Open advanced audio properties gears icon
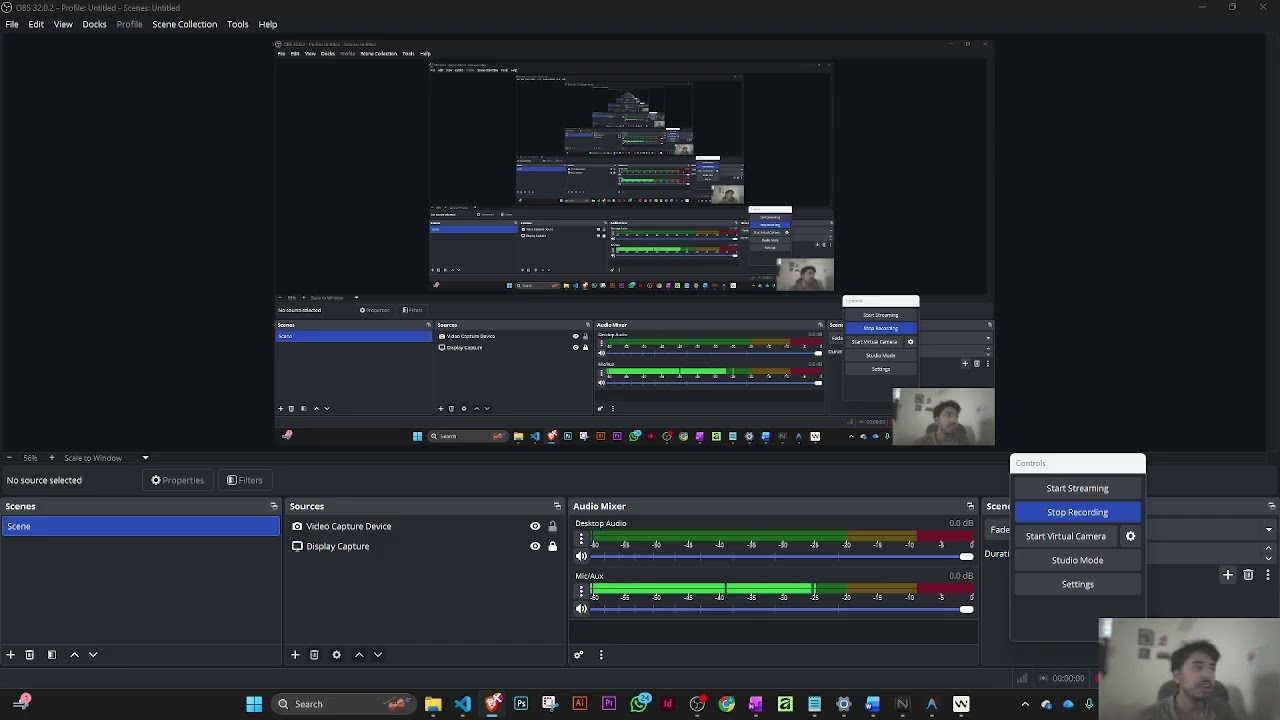The height and width of the screenshot is (720, 1280). [578, 655]
